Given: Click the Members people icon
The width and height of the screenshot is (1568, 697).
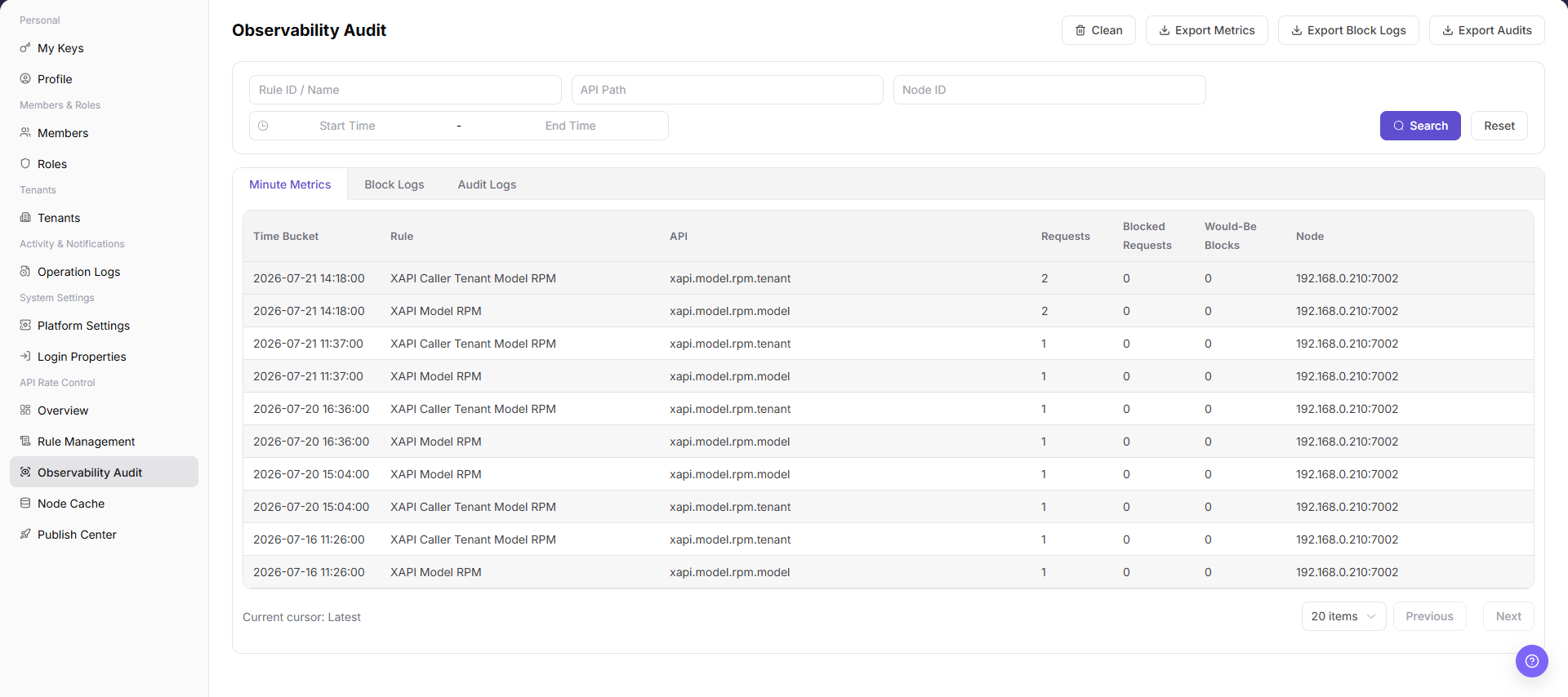Looking at the screenshot, I should click(25, 132).
